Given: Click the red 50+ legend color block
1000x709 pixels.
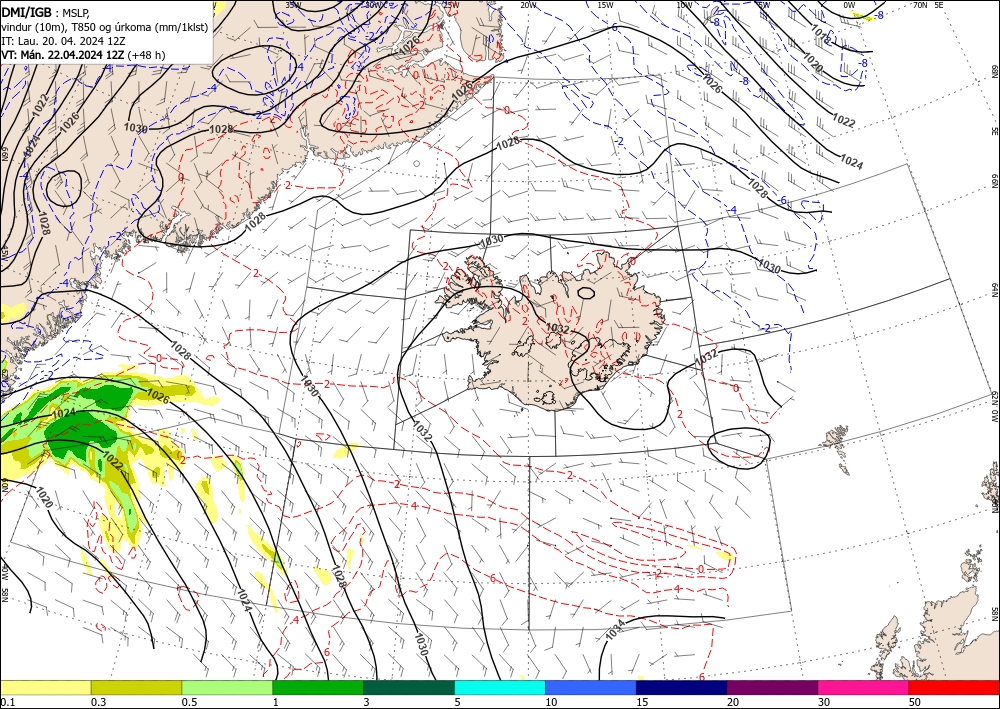Looking at the screenshot, I should 954,687.
